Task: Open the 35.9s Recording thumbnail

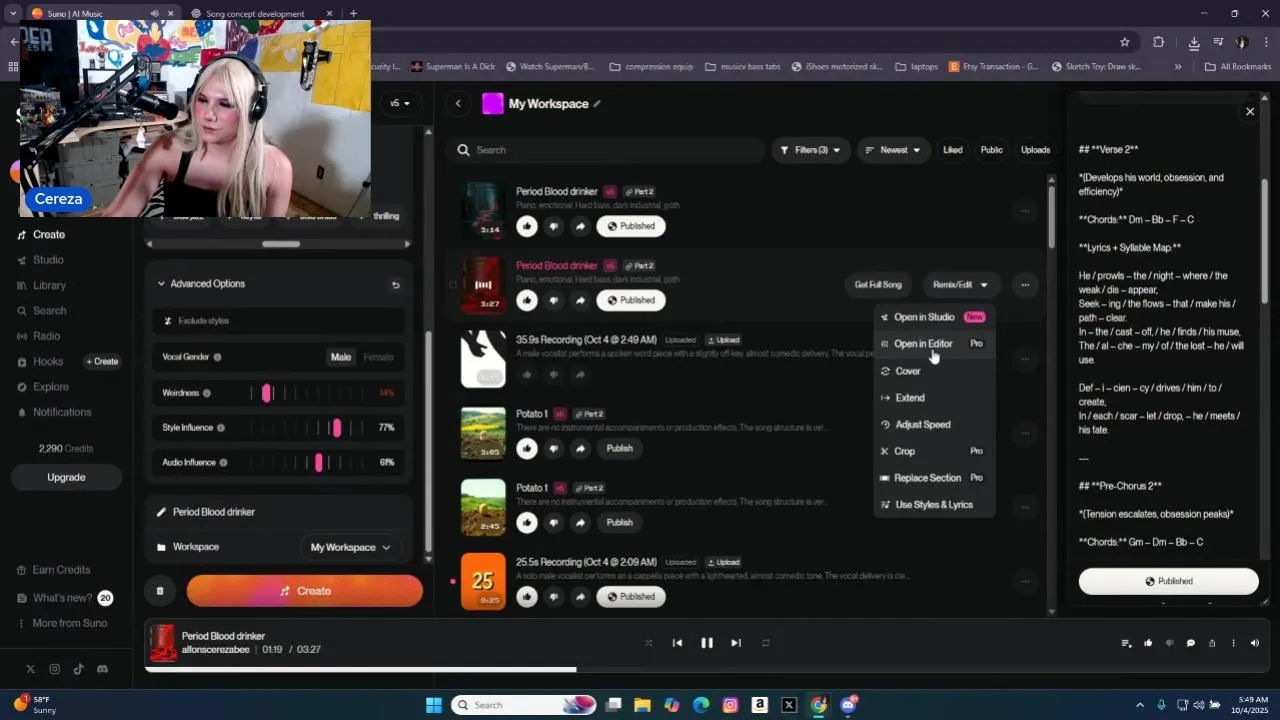Action: click(483, 359)
